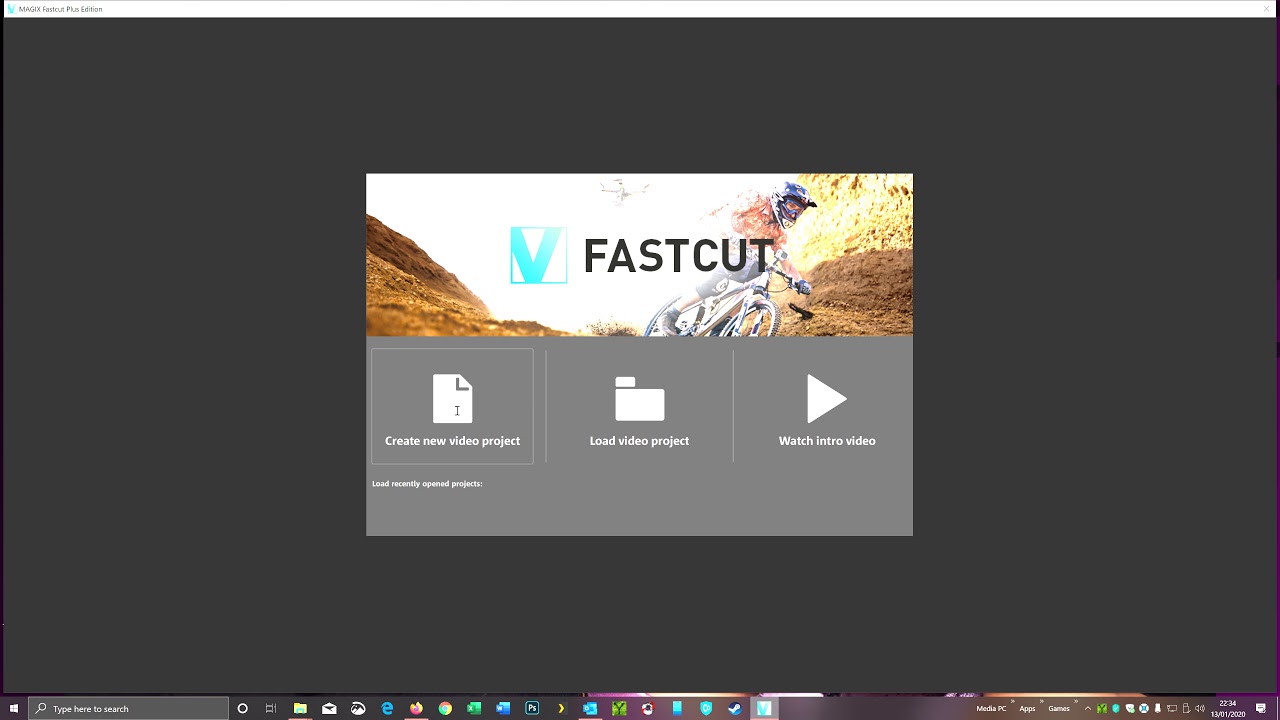Image resolution: width=1280 pixels, height=720 pixels.
Task: Open Outlook from the taskbar
Action: pos(590,708)
